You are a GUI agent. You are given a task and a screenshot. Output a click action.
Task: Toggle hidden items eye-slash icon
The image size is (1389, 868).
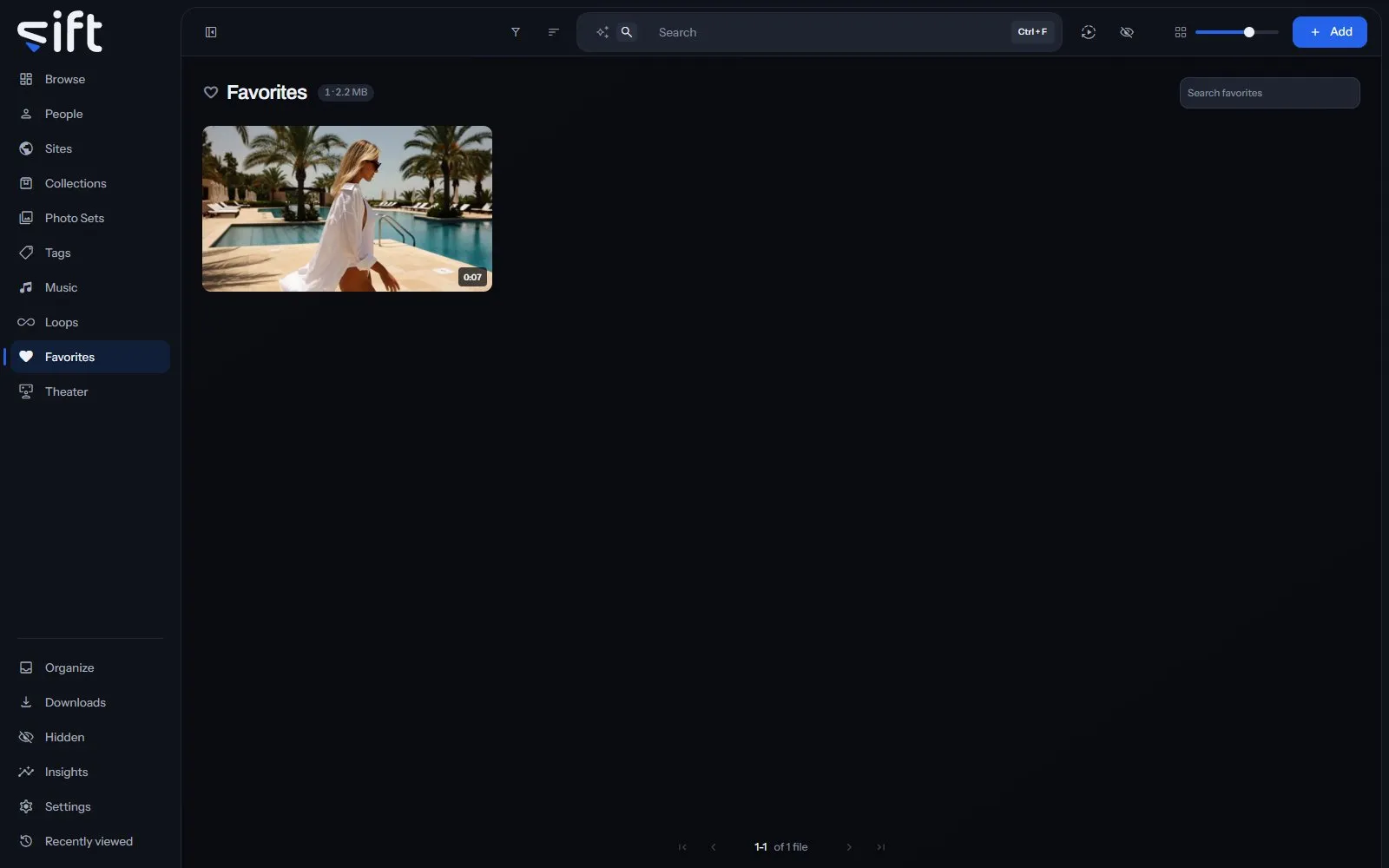pyautogui.click(x=1127, y=32)
